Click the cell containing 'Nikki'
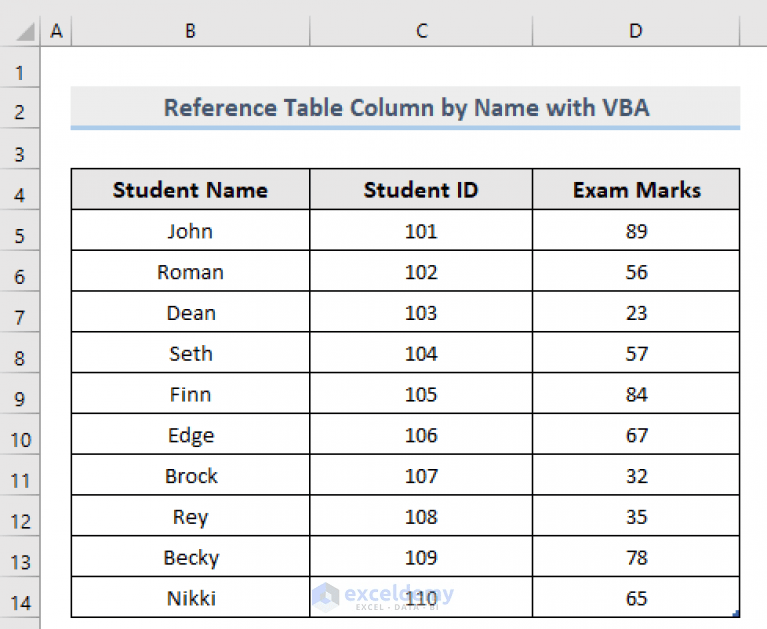 [190, 597]
